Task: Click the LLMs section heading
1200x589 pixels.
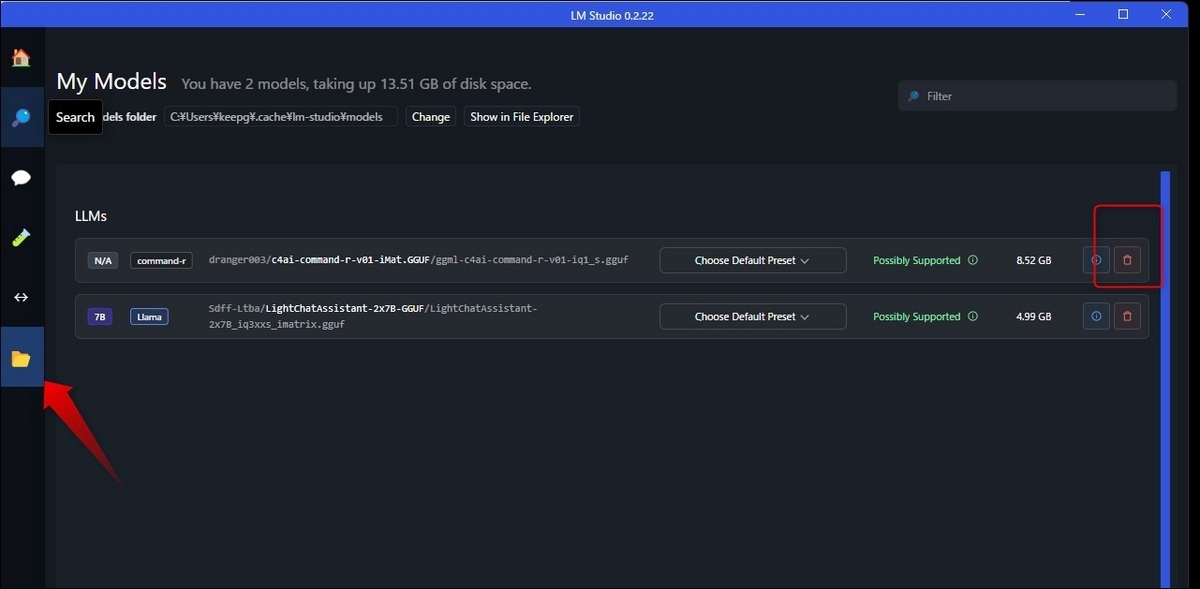Action: tap(91, 216)
